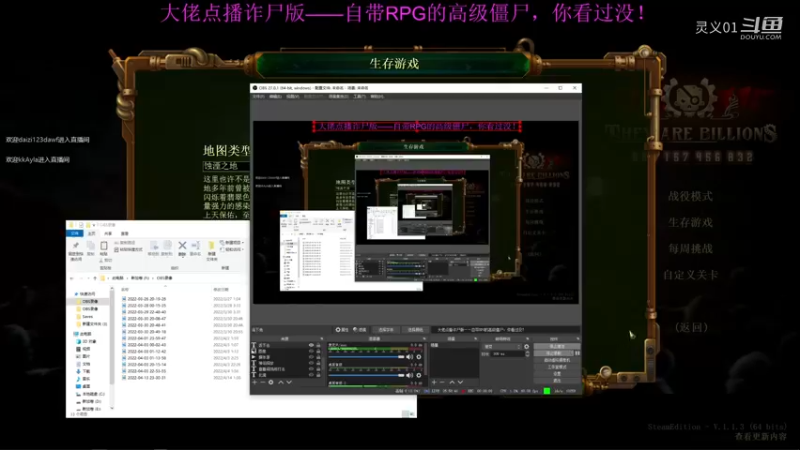
Task: Click Copy path in Explorer ribbon
Action: pyautogui.click(x=125, y=243)
